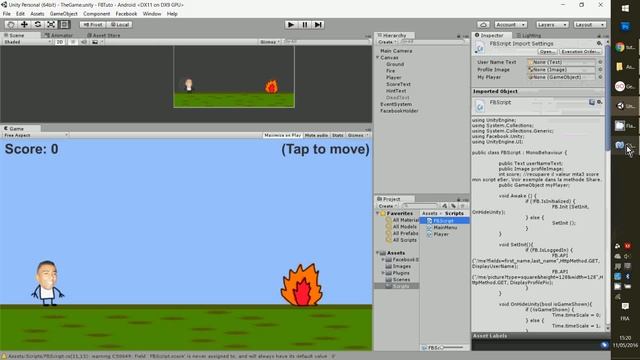This screenshot has width=640, height=360.
Task: Click the Windows Start button
Action: (625, 8)
